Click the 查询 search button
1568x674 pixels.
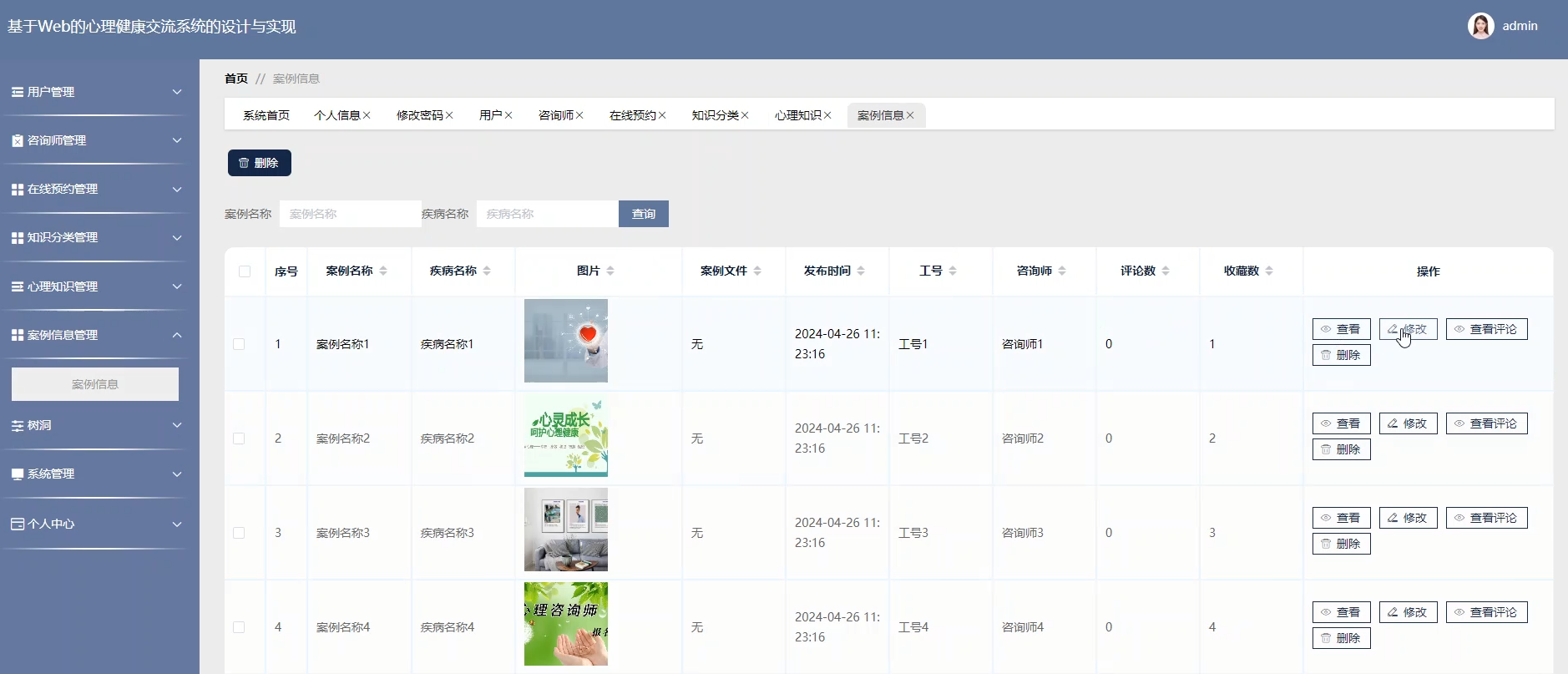644,214
